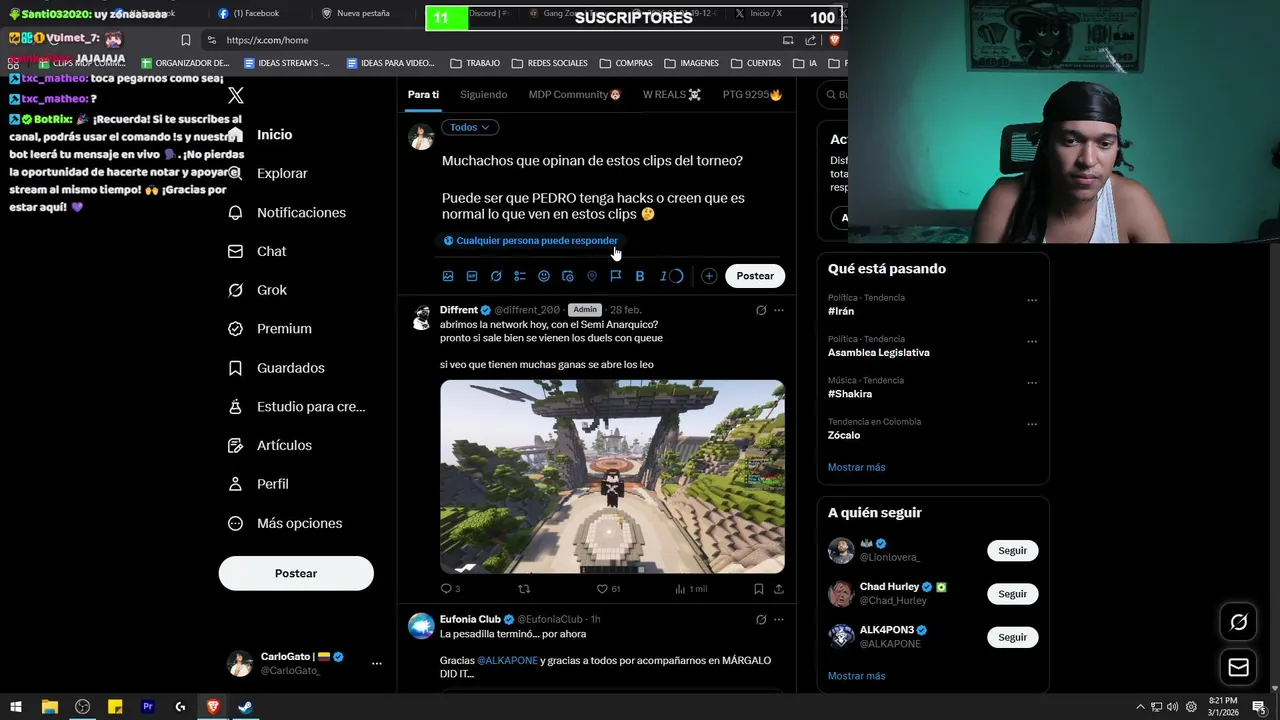Click the small Postear button in composer

(x=755, y=276)
